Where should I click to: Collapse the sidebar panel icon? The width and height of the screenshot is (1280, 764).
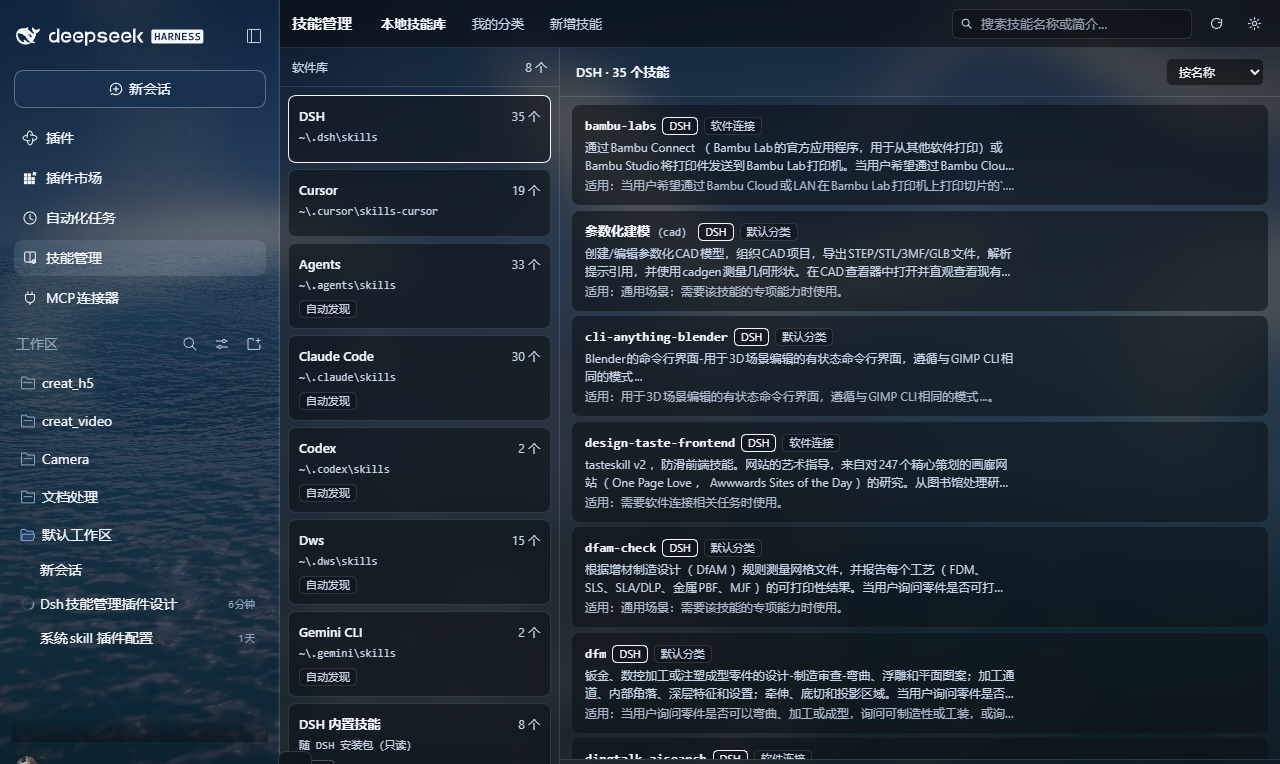point(254,36)
